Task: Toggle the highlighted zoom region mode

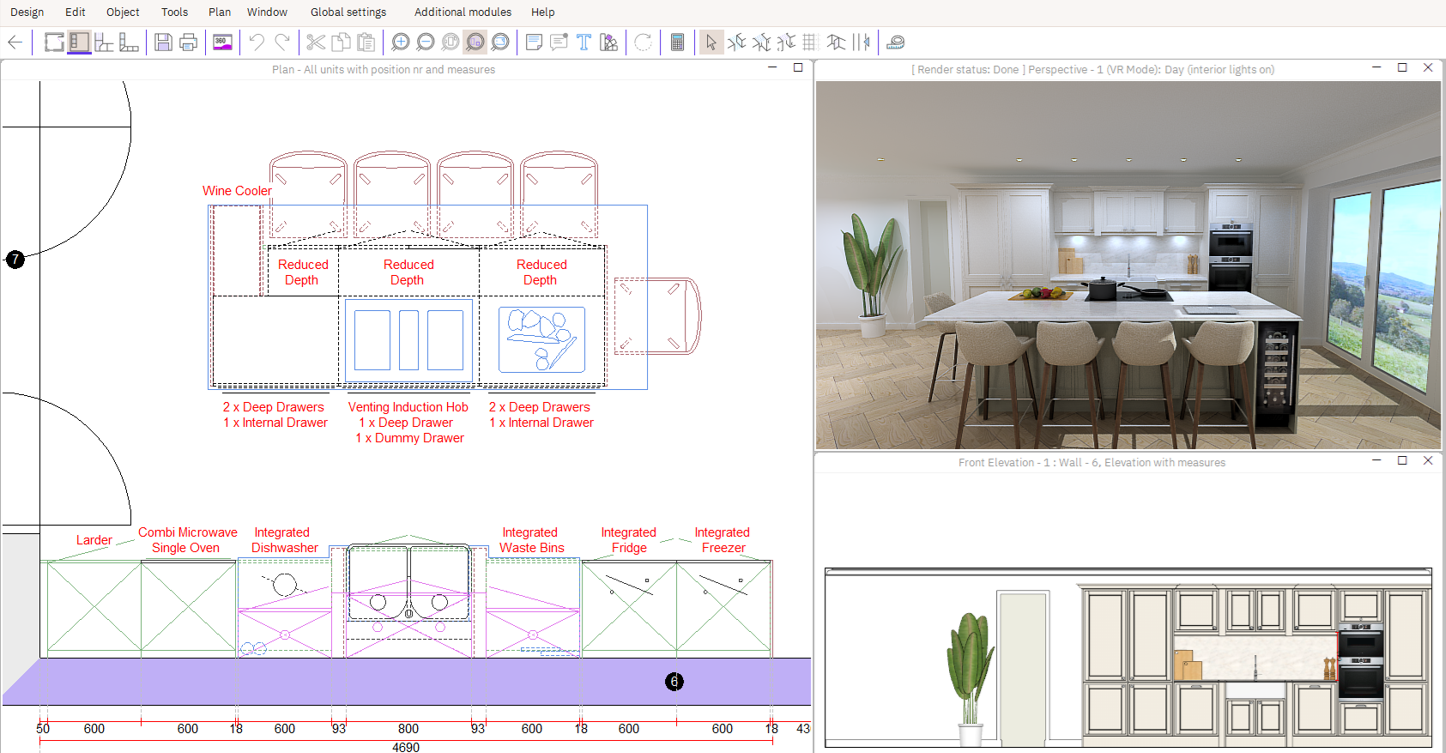Action: coord(475,42)
